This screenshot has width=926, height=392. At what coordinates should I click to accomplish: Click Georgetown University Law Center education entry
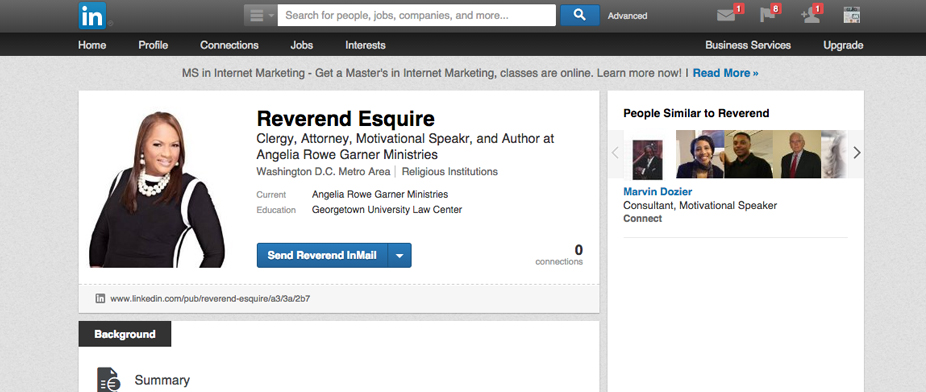387,210
